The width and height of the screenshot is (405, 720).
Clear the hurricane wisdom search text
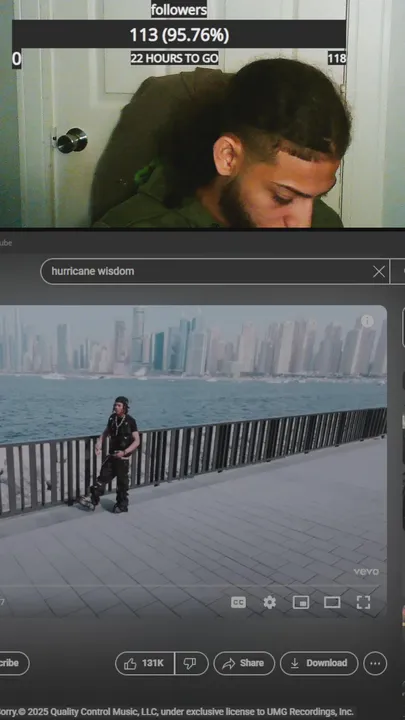(379, 272)
